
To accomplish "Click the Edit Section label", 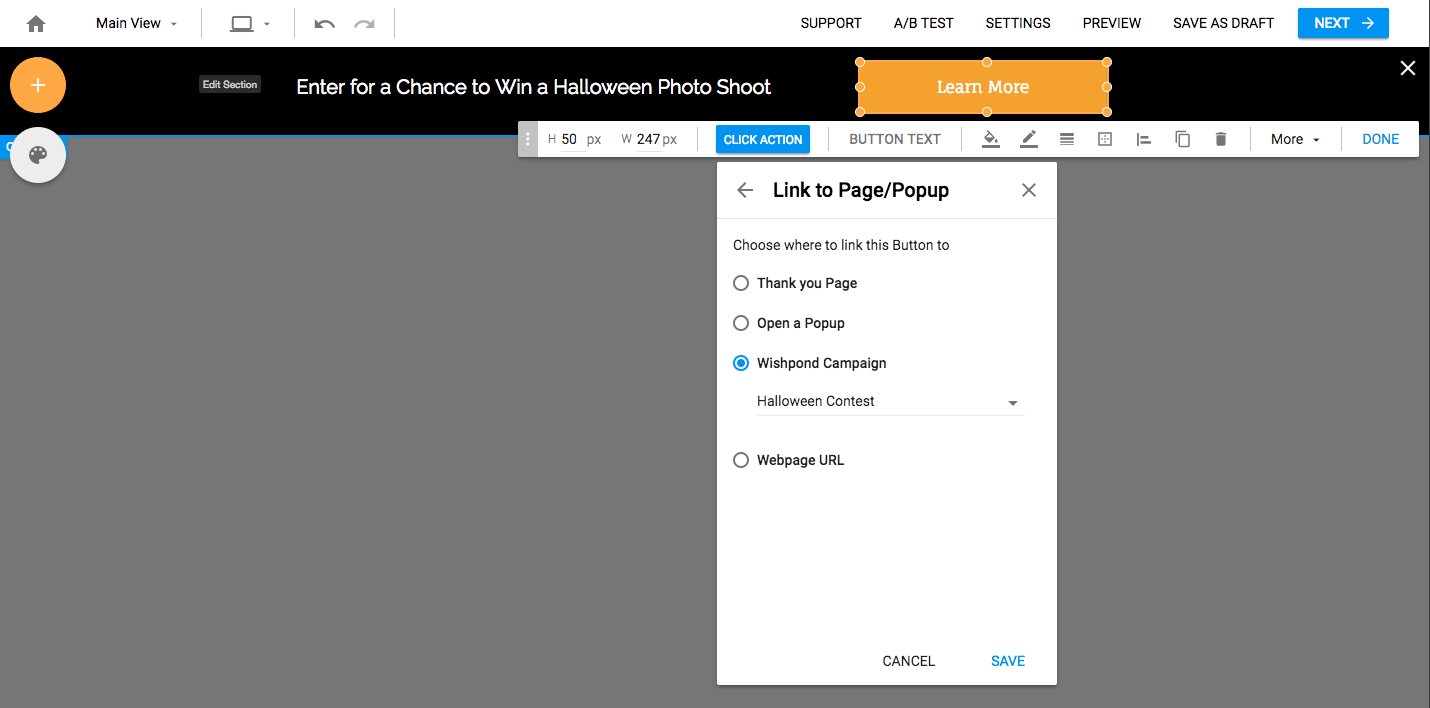I will (x=229, y=84).
